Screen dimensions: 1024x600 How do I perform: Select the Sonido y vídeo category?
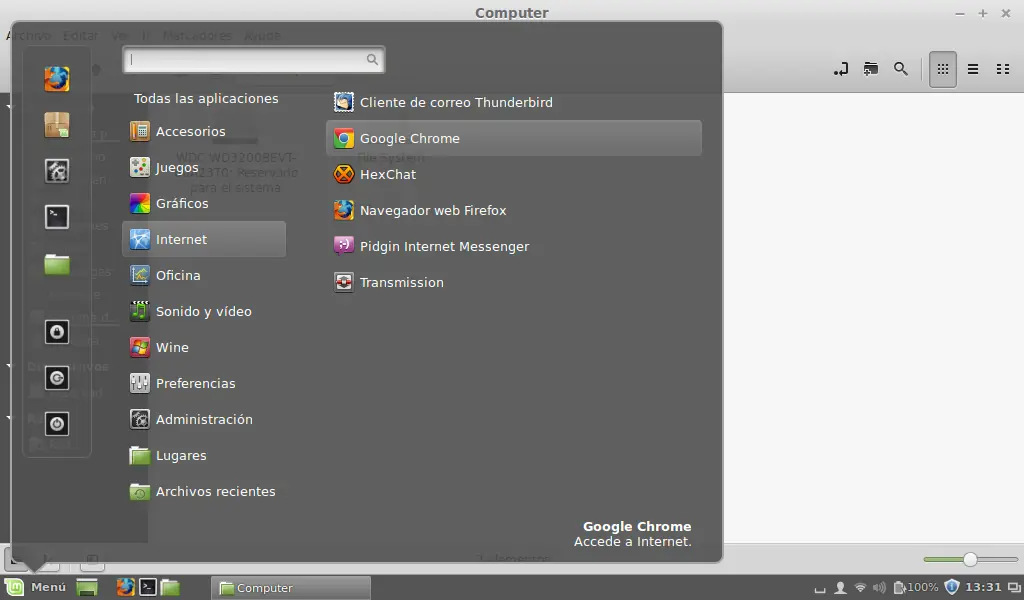point(204,311)
